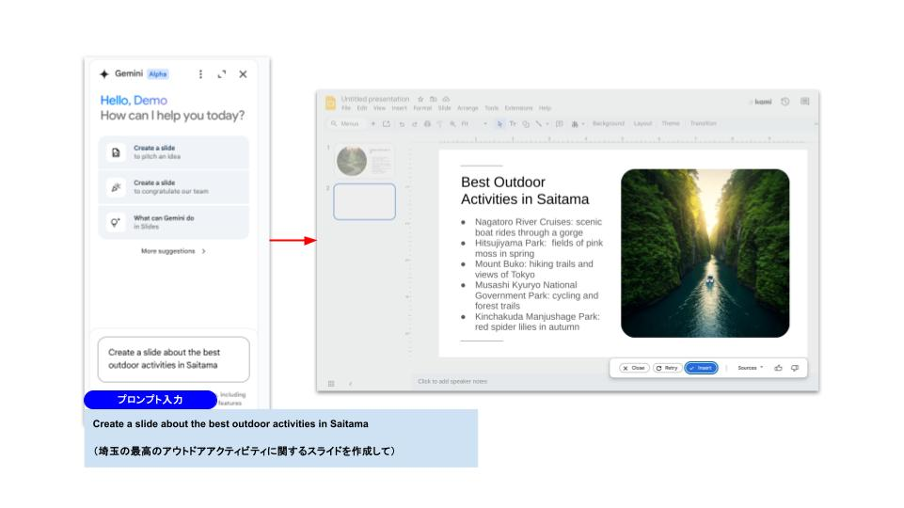This screenshot has height=508, width=904.
Task: Click the Close button on preview bar
Action: point(634,368)
